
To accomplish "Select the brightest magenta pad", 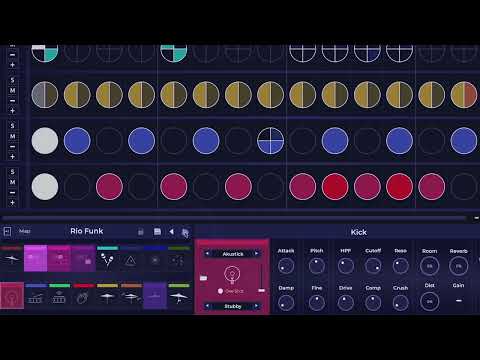I will (x=36, y=259).
